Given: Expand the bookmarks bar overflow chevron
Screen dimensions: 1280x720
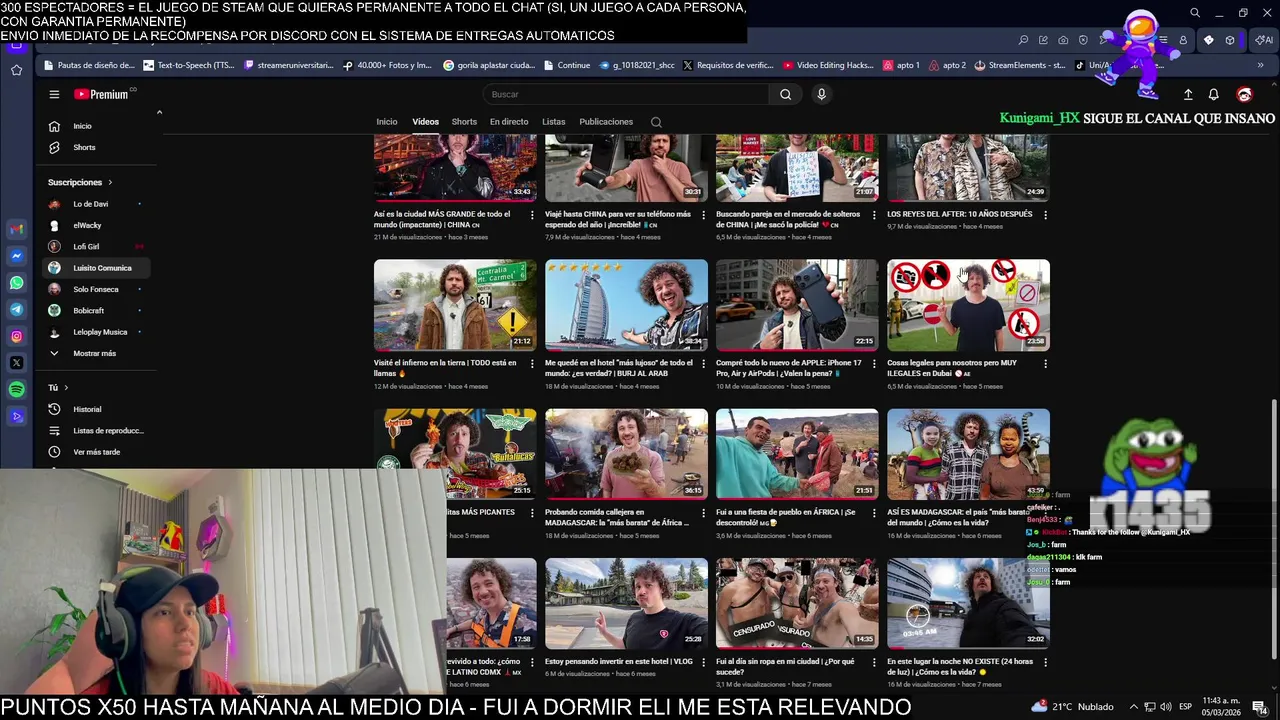Looking at the screenshot, I should pyautogui.click(x=1260, y=65).
